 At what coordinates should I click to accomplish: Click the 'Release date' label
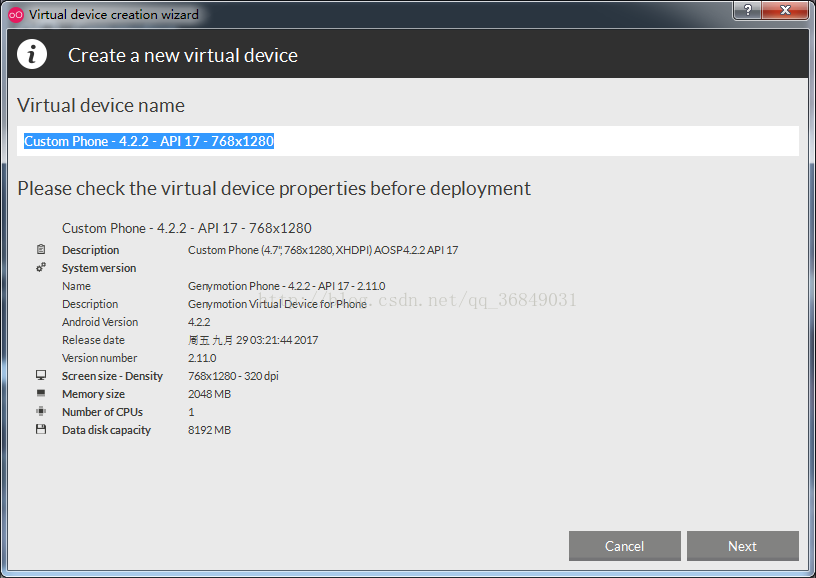coord(93,340)
